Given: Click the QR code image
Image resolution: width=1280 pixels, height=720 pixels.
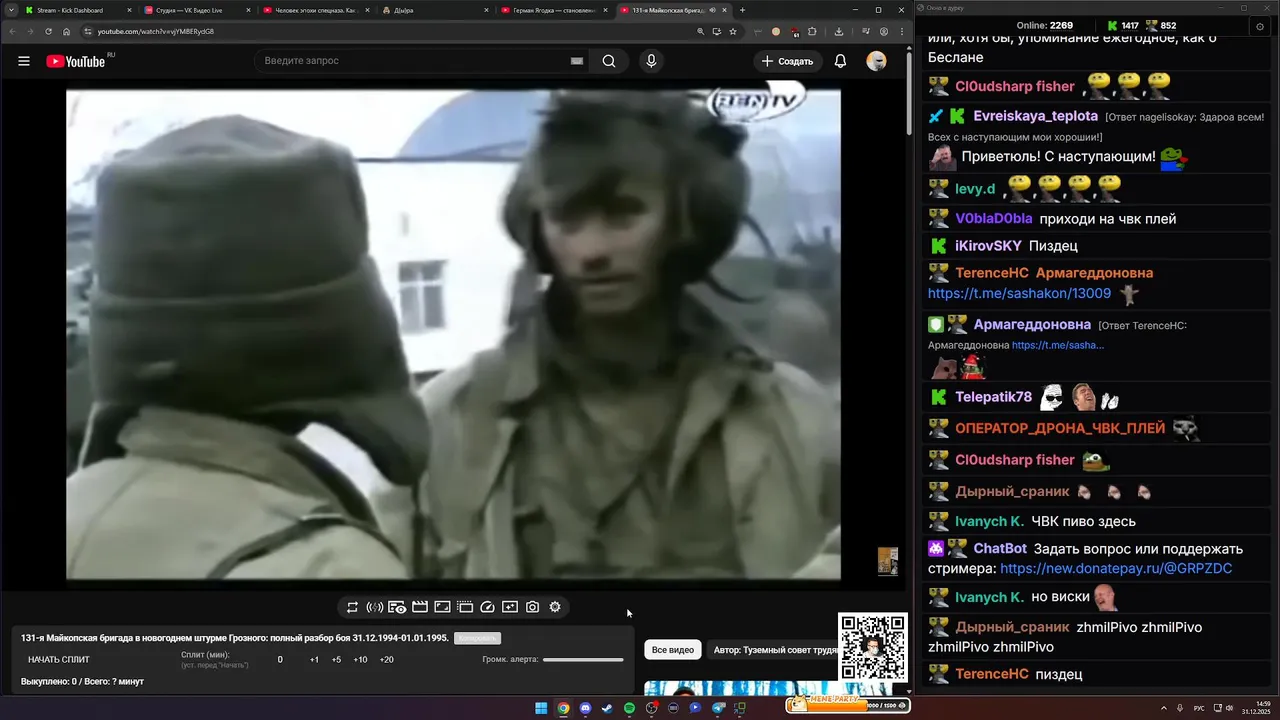Looking at the screenshot, I should [873, 647].
